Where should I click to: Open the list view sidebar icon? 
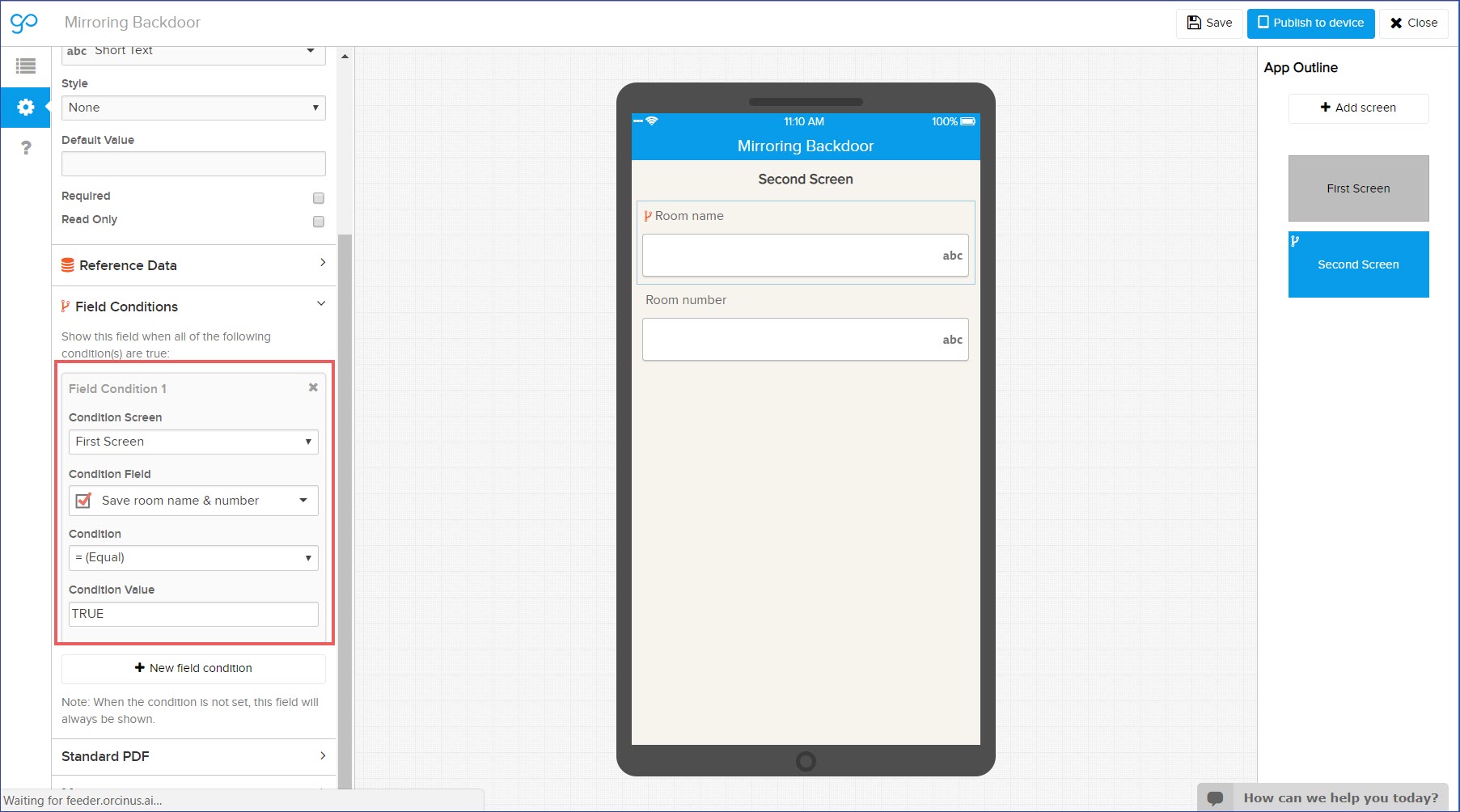click(x=26, y=66)
